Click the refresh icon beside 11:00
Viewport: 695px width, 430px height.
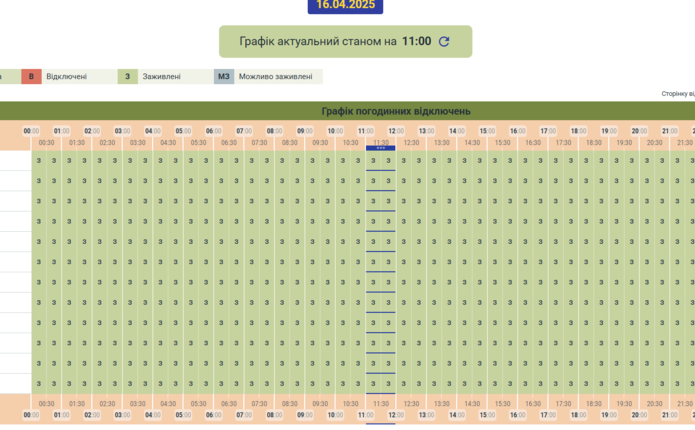(445, 42)
